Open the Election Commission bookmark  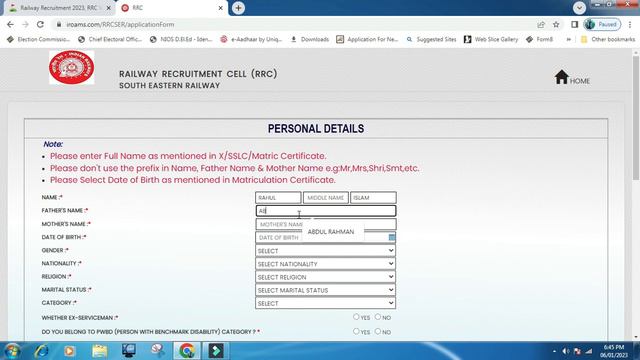pyautogui.click(x=38, y=39)
